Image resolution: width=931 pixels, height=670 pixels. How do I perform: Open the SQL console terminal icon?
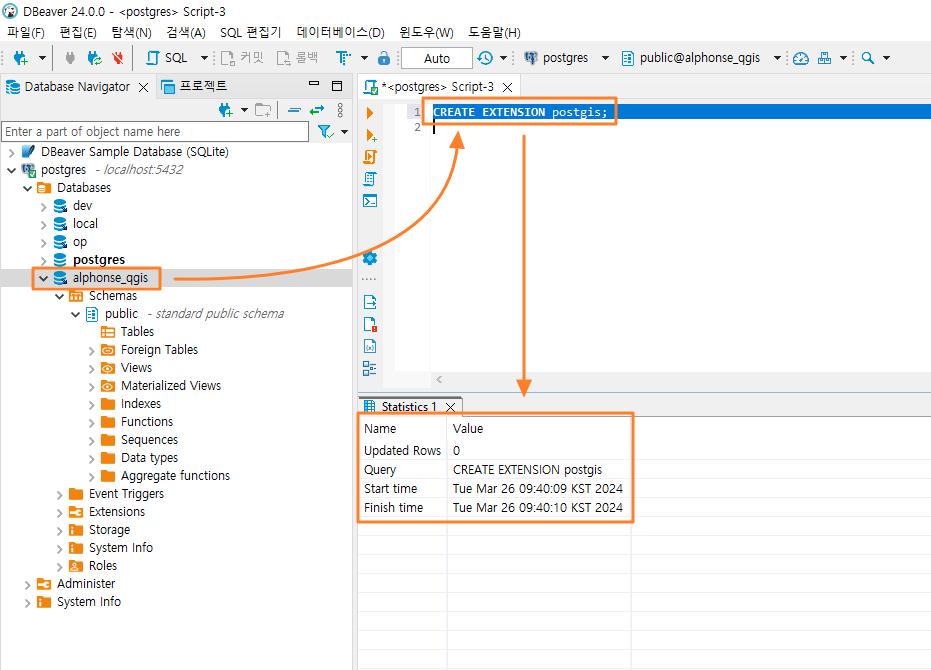370,201
